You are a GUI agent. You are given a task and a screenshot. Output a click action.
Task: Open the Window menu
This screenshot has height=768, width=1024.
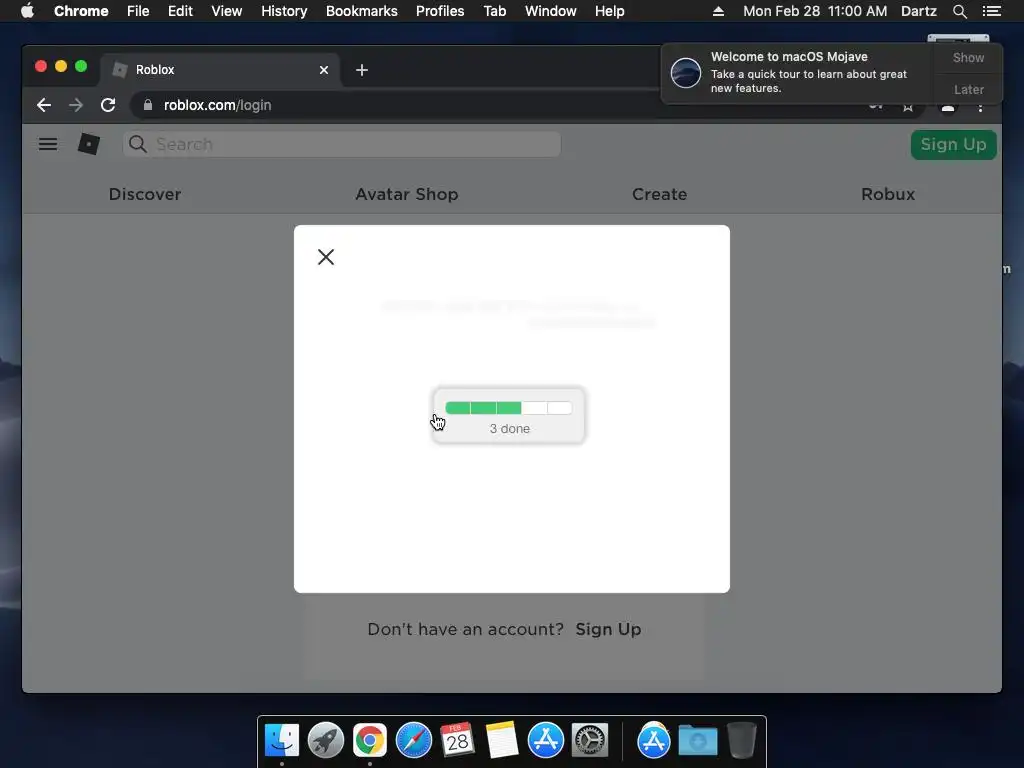pos(551,11)
